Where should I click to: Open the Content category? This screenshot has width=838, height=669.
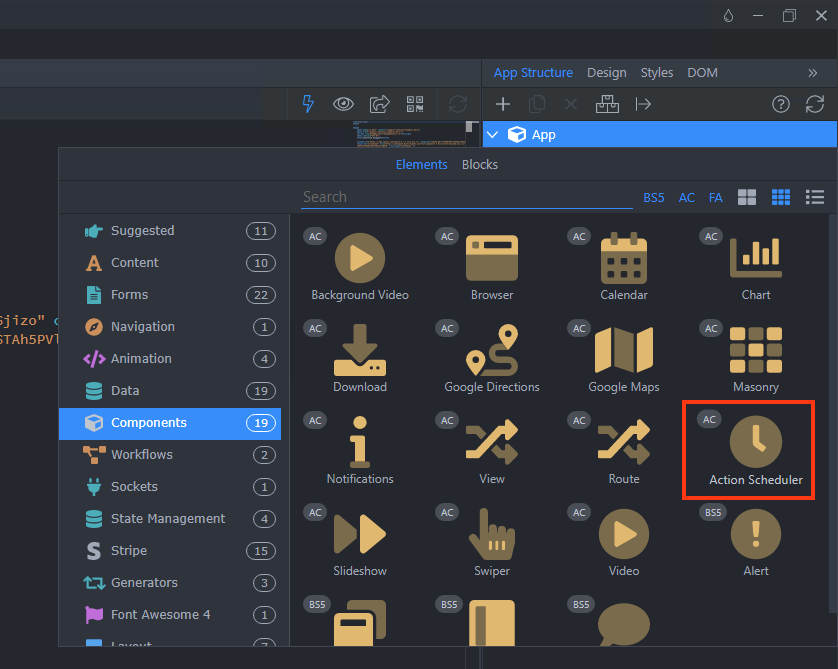(x=170, y=263)
